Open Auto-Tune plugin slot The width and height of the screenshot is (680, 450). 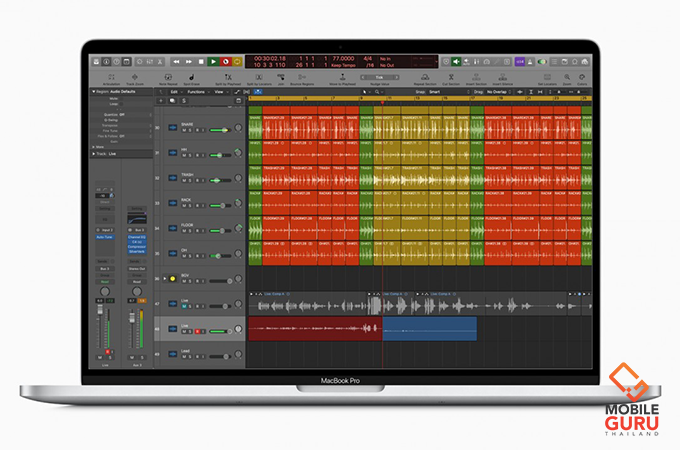click(x=105, y=237)
